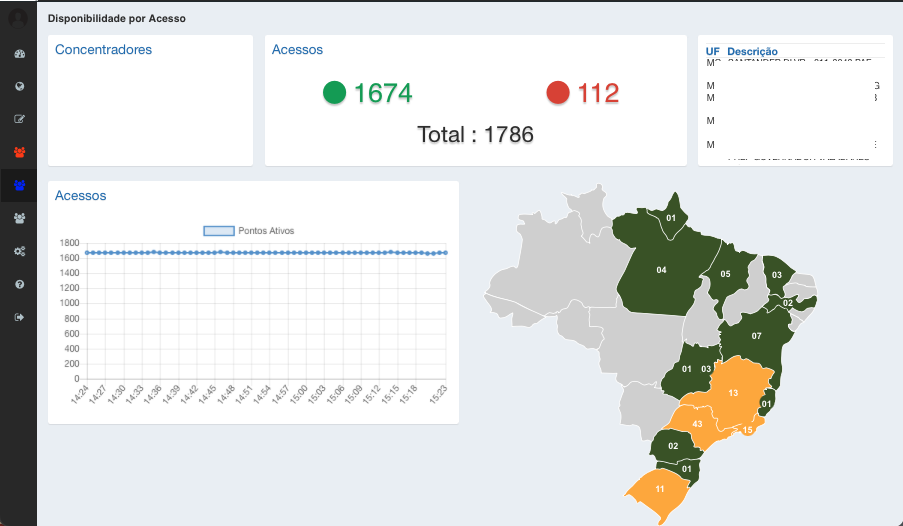Open help with the question mark icon

[x=19, y=284]
